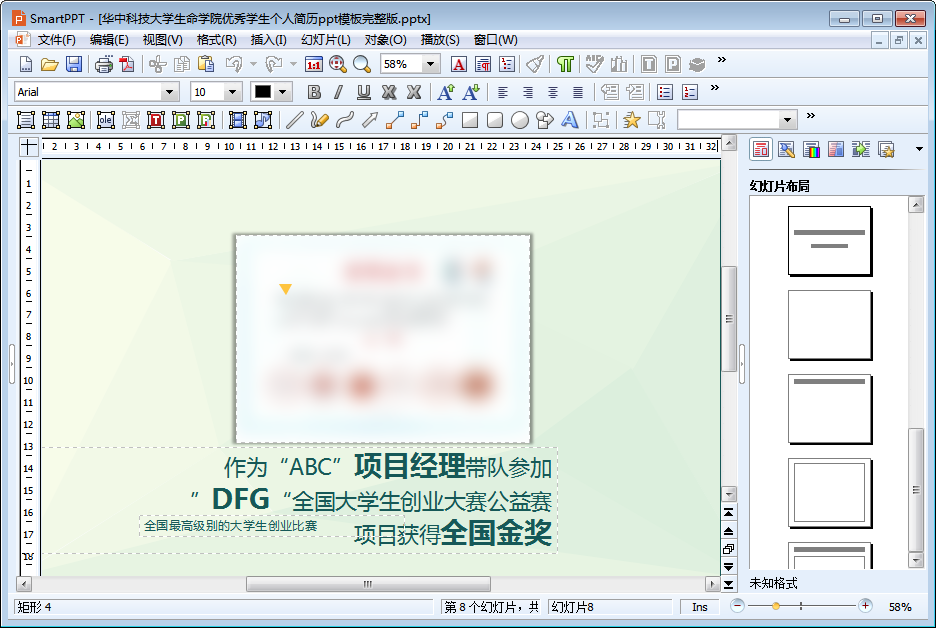
Task: Open the Arial font name dropdown
Action: click(170, 92)
